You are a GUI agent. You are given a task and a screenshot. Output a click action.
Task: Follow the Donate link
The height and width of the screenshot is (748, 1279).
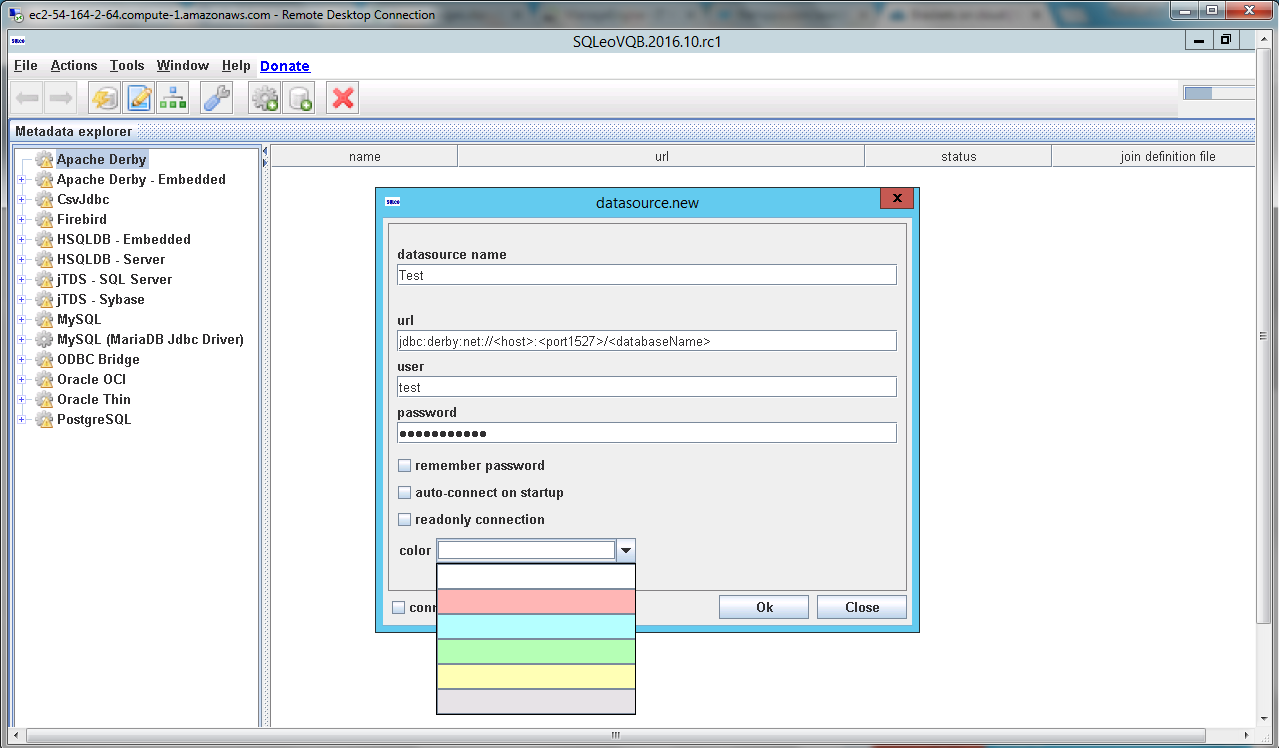tap(284, 66)
